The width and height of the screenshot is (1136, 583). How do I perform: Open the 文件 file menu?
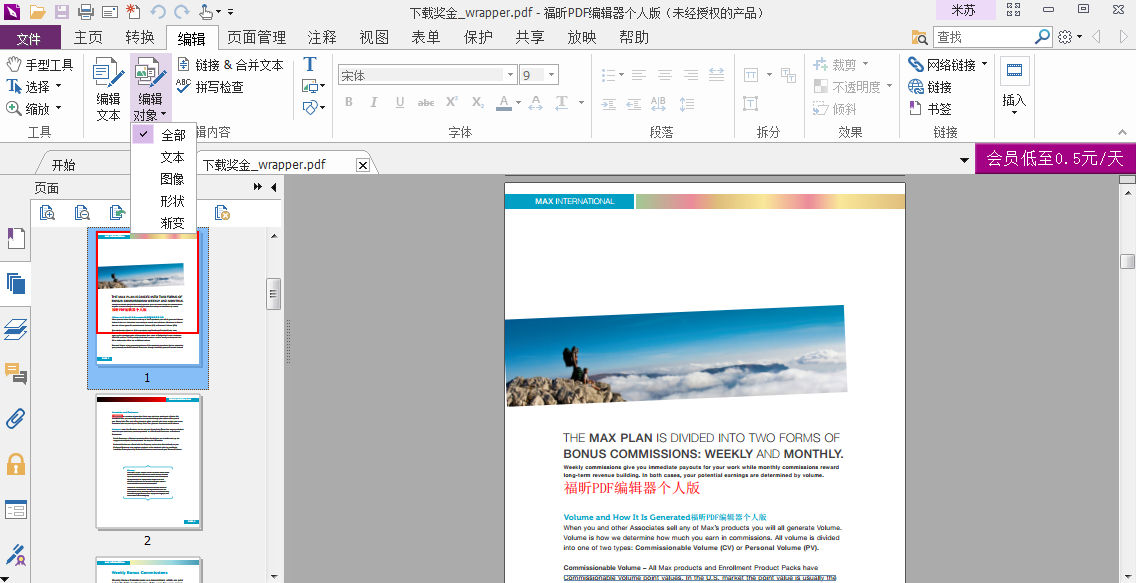point(28,38)
